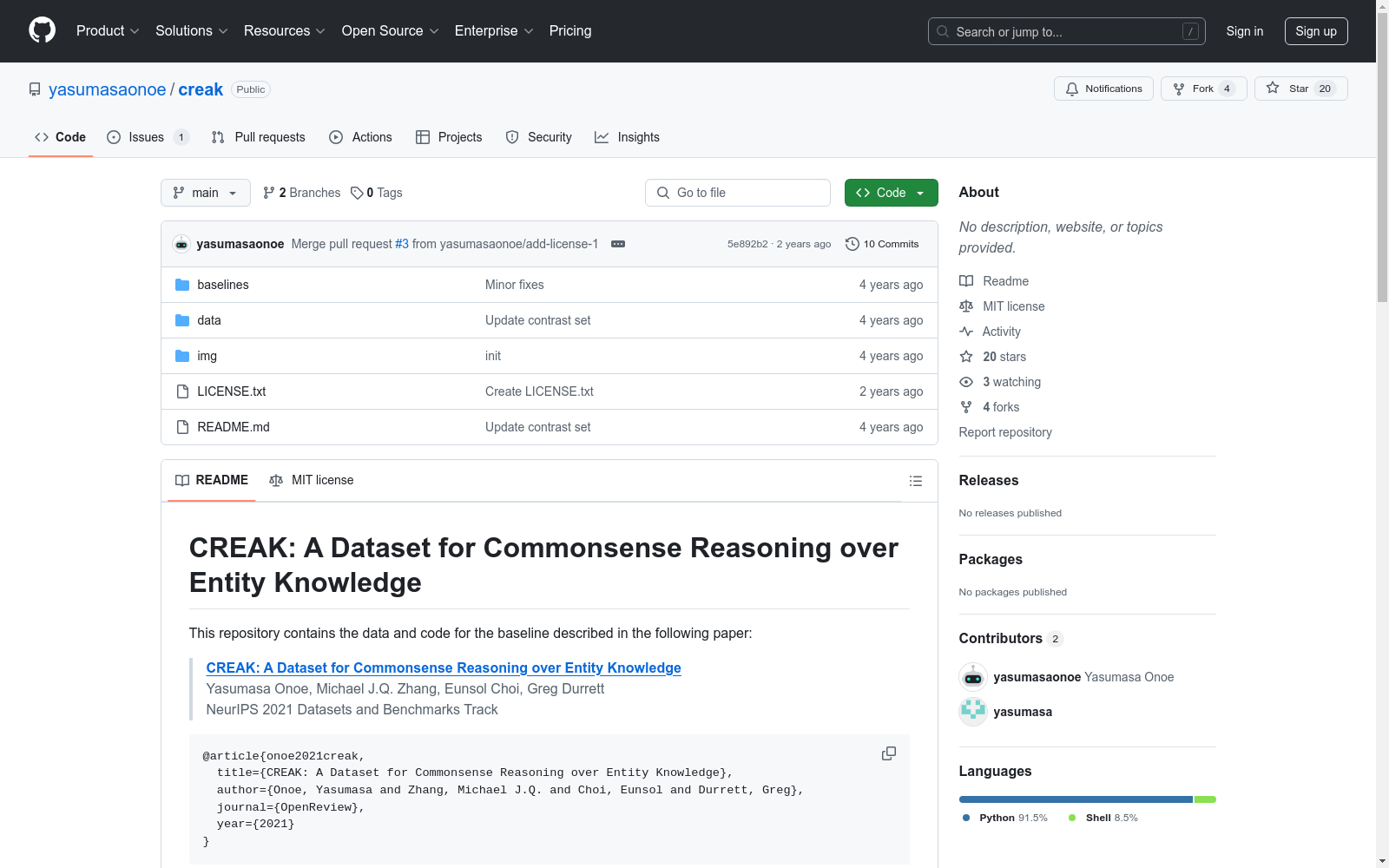Copy the BibTeX citation code block
Image resolution: width=1389 pixels, height=868 pixels.
point(889,753)
